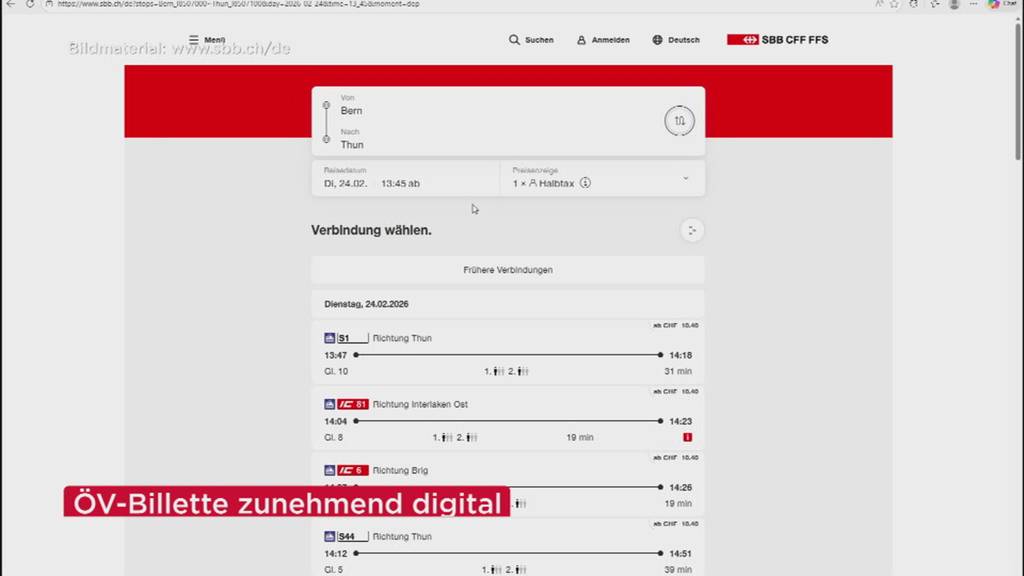The image size is (1024, 576).
Task: Expand the Preisanzeige passenger dropdown
Action: (685, 178)
